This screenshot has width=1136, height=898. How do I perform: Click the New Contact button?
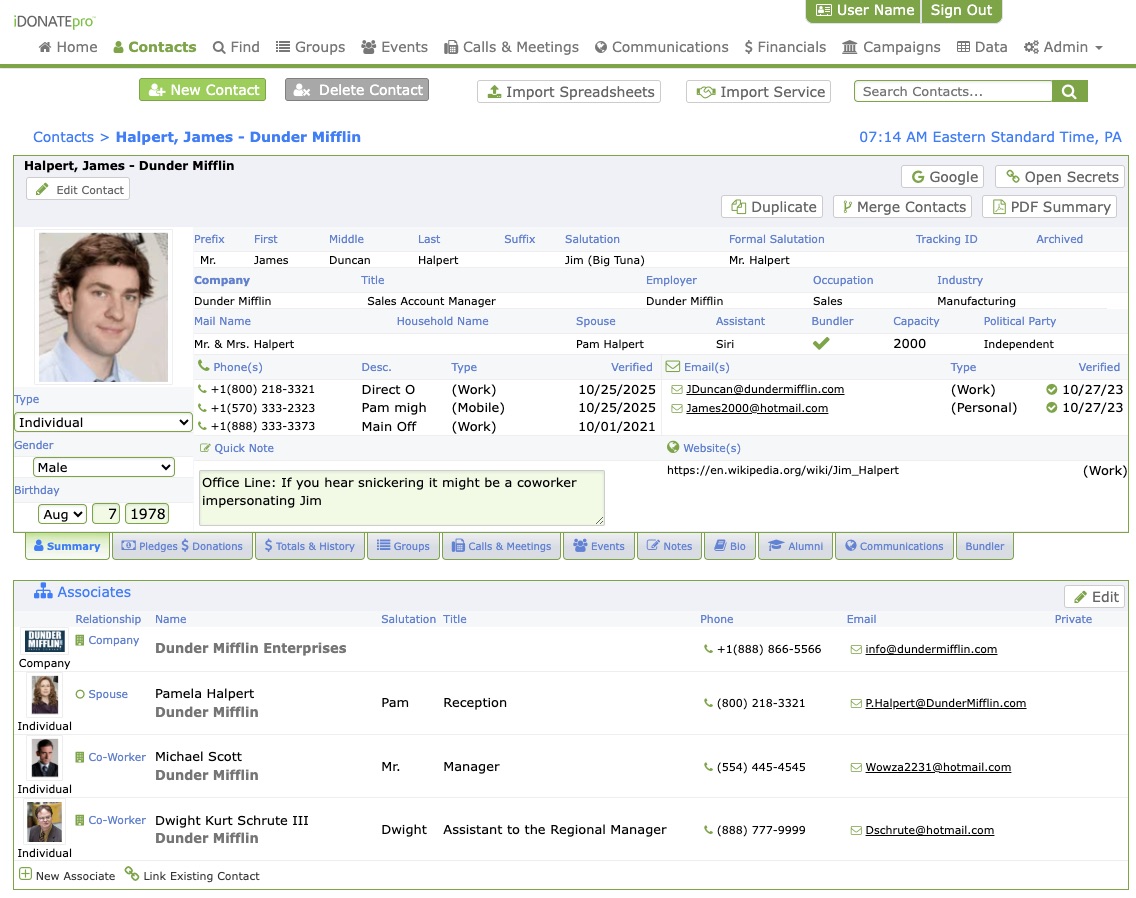point(203,90)
